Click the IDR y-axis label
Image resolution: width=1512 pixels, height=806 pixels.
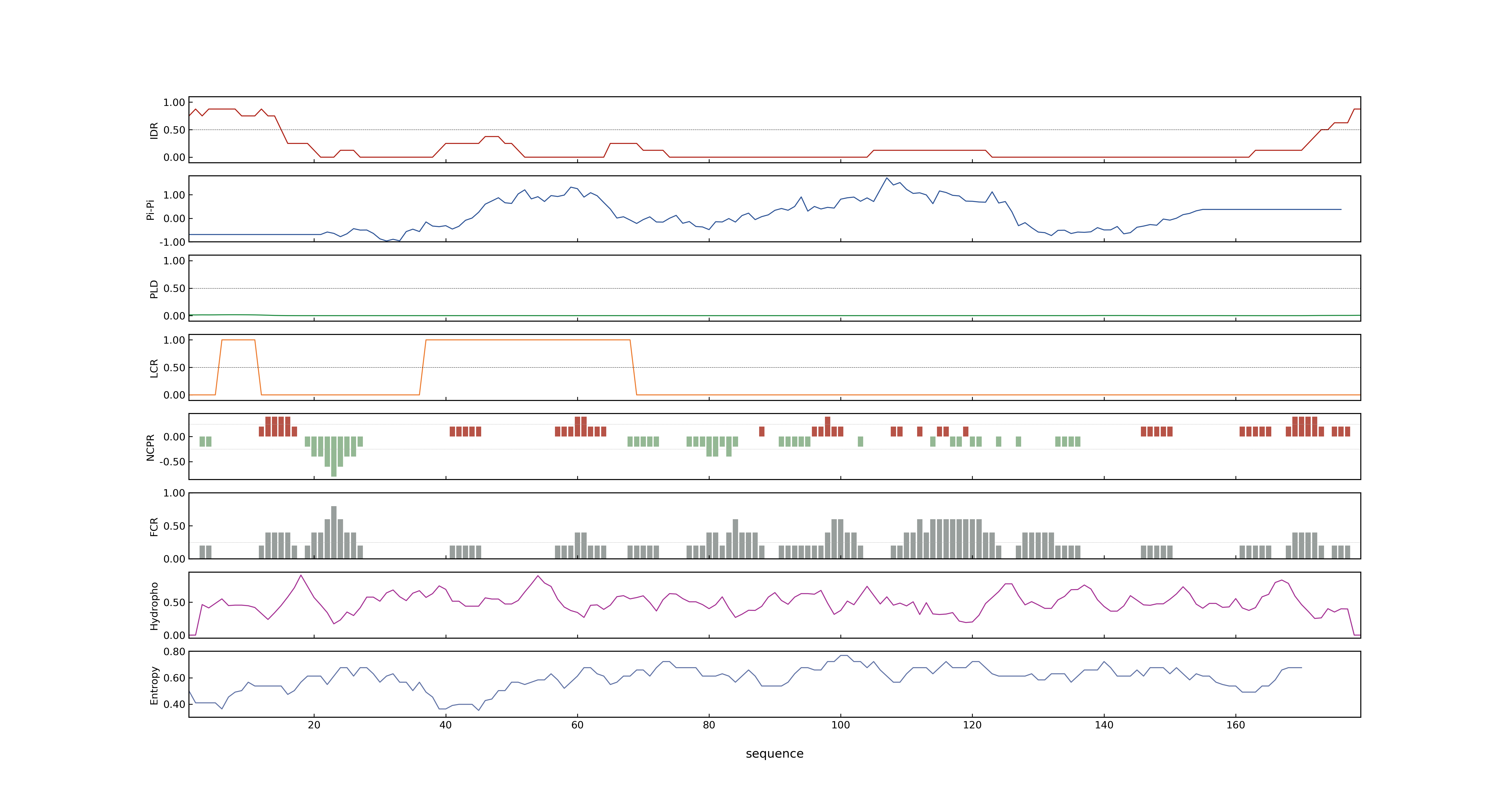[x=154, y=130]
